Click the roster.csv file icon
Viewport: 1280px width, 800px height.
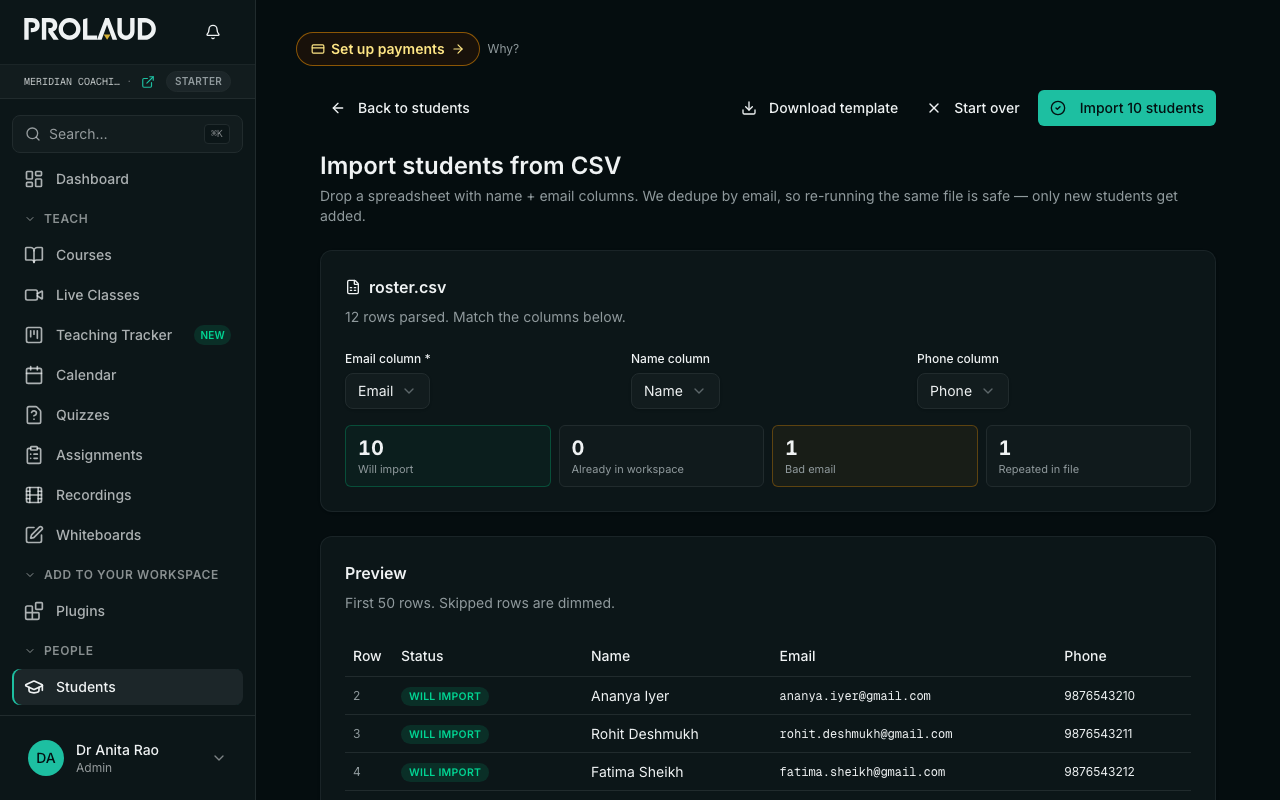point(353,287)
